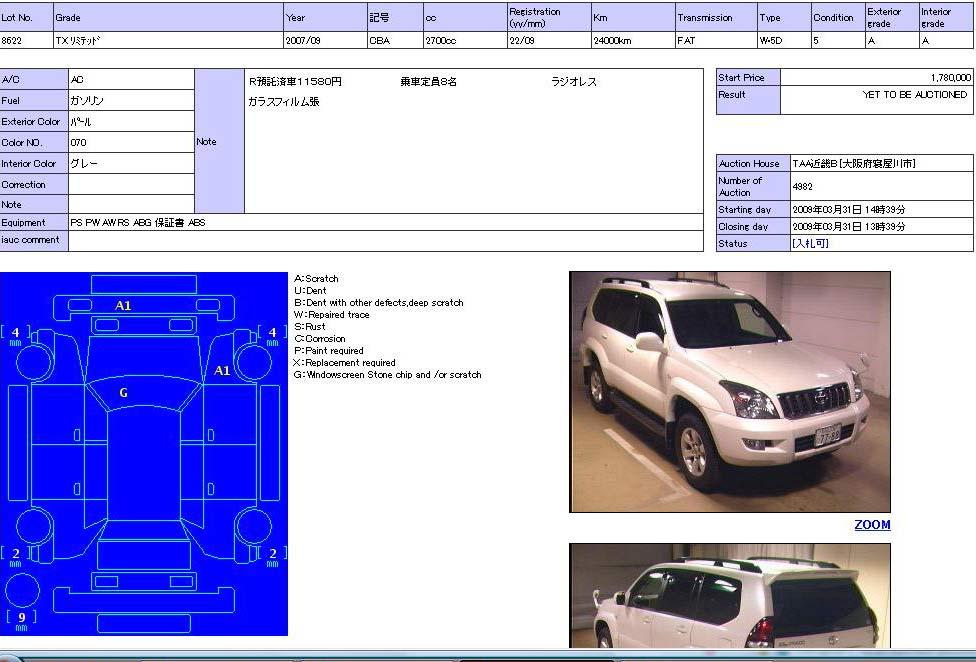Select the color number 070
Image resolution: width=976 pixels, height=662 pixels.
tap(78, 142)
